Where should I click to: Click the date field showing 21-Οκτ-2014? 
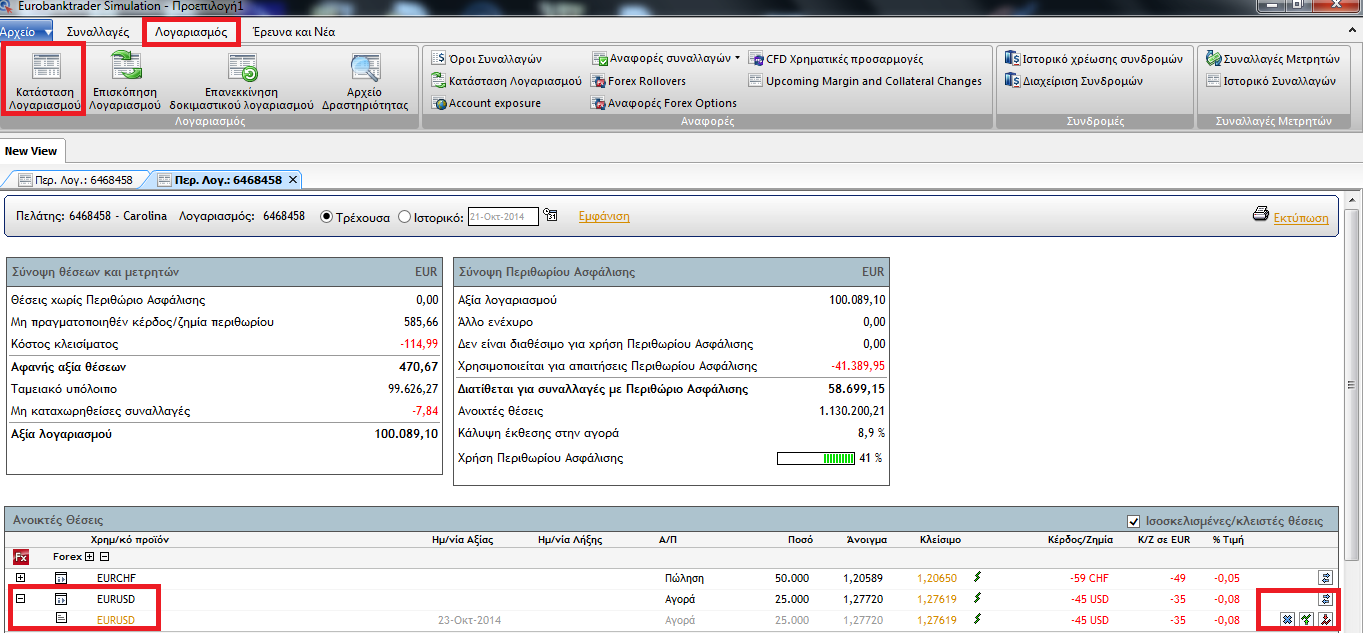[x=503, y=216]
